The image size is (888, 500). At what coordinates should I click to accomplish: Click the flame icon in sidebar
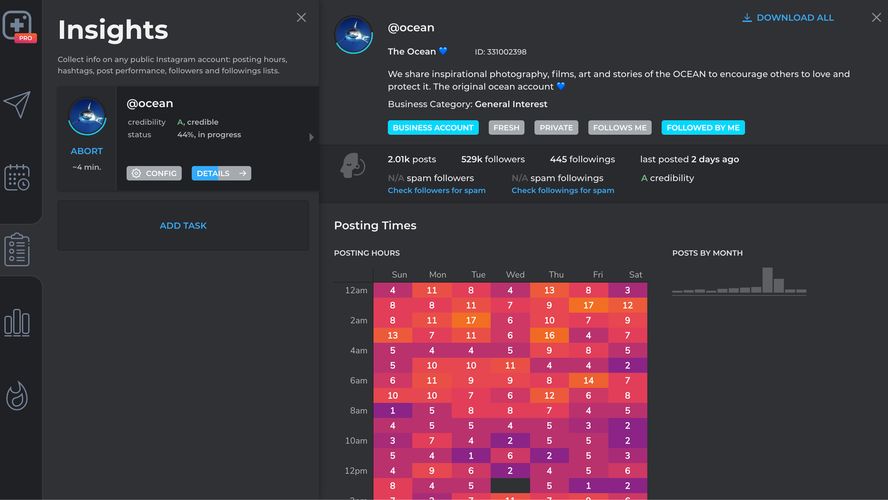click(x=17, y=396)
